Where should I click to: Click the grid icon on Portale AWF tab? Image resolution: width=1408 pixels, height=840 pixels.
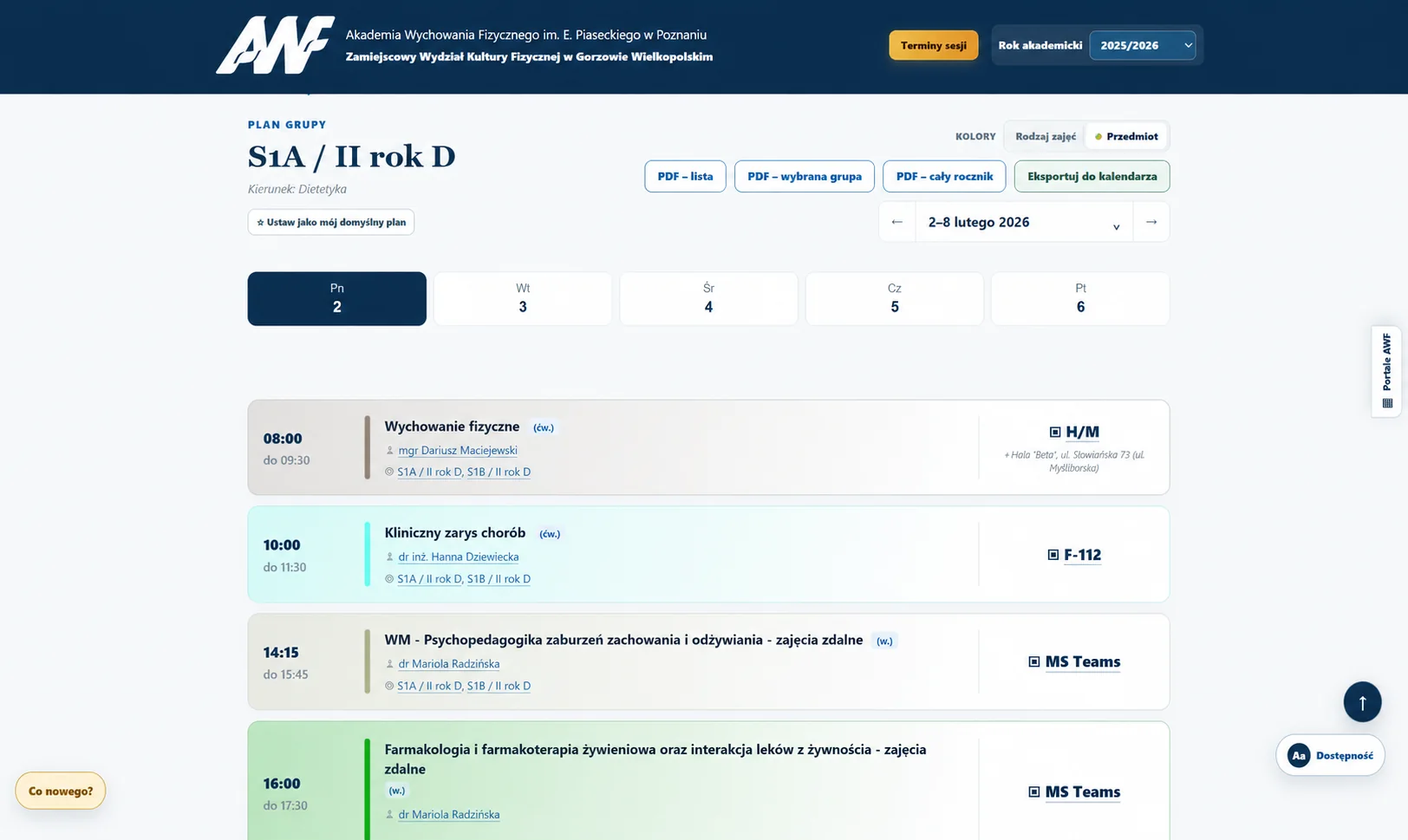point(1387,403)
